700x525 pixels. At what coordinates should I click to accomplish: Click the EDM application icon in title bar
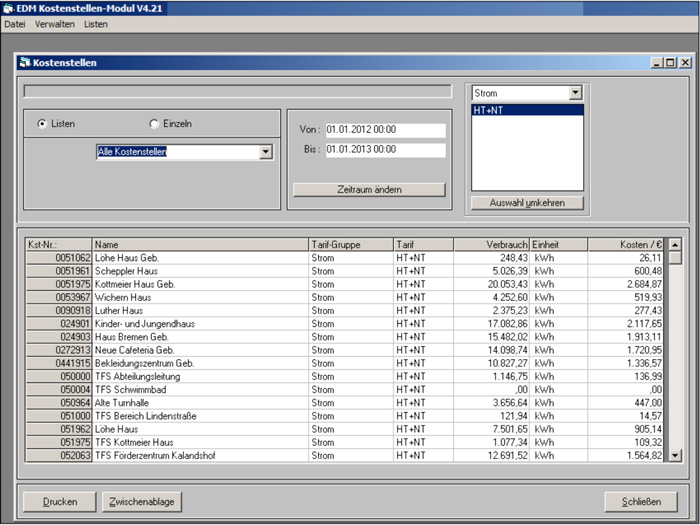click(11, 8)
